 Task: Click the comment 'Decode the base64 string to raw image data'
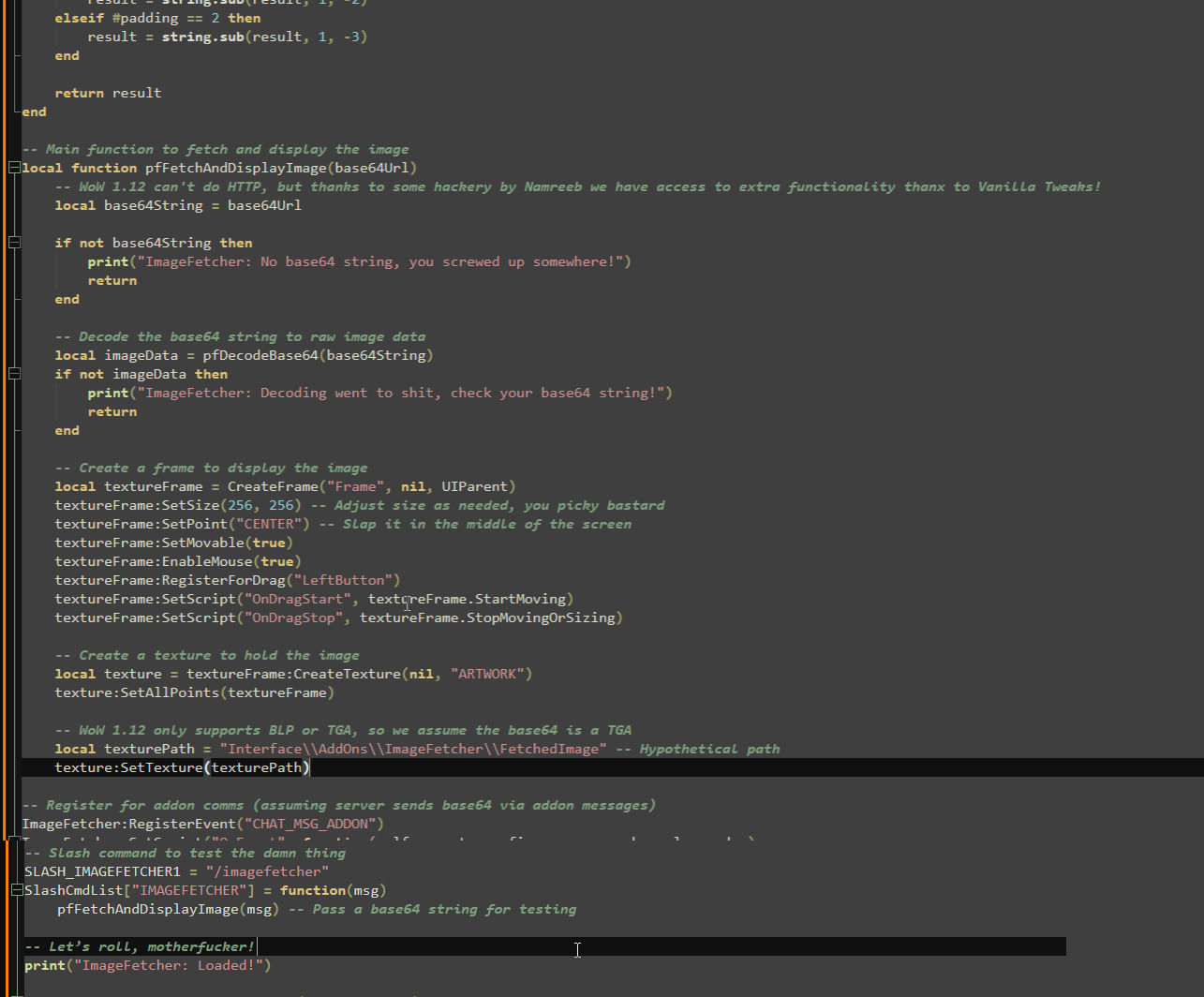[x=240, y=336]
